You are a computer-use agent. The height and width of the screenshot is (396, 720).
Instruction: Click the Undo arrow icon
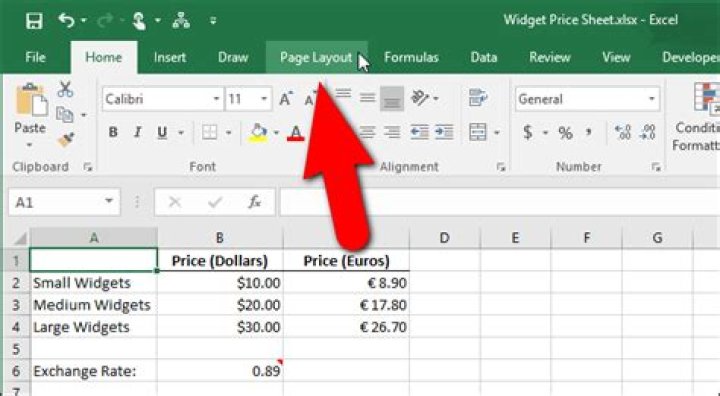67,20
